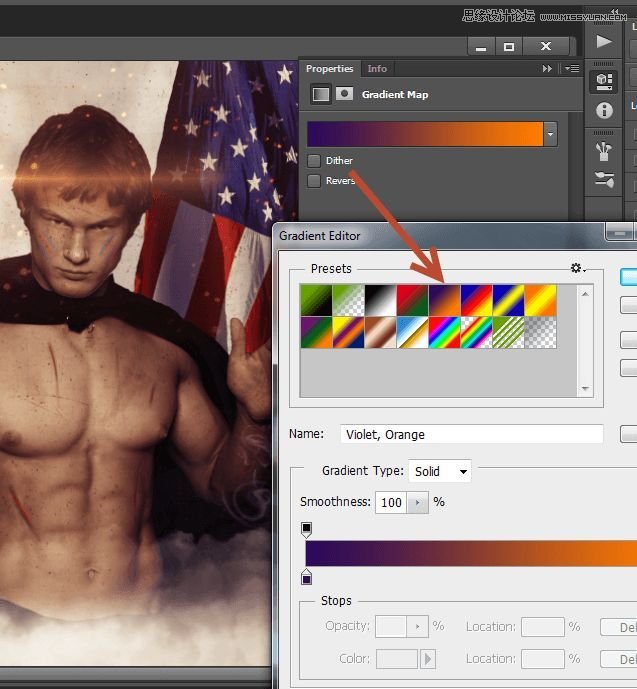Switch to the Info tab
The width and height of the screenshot is (637, 689).
(377, 69)
